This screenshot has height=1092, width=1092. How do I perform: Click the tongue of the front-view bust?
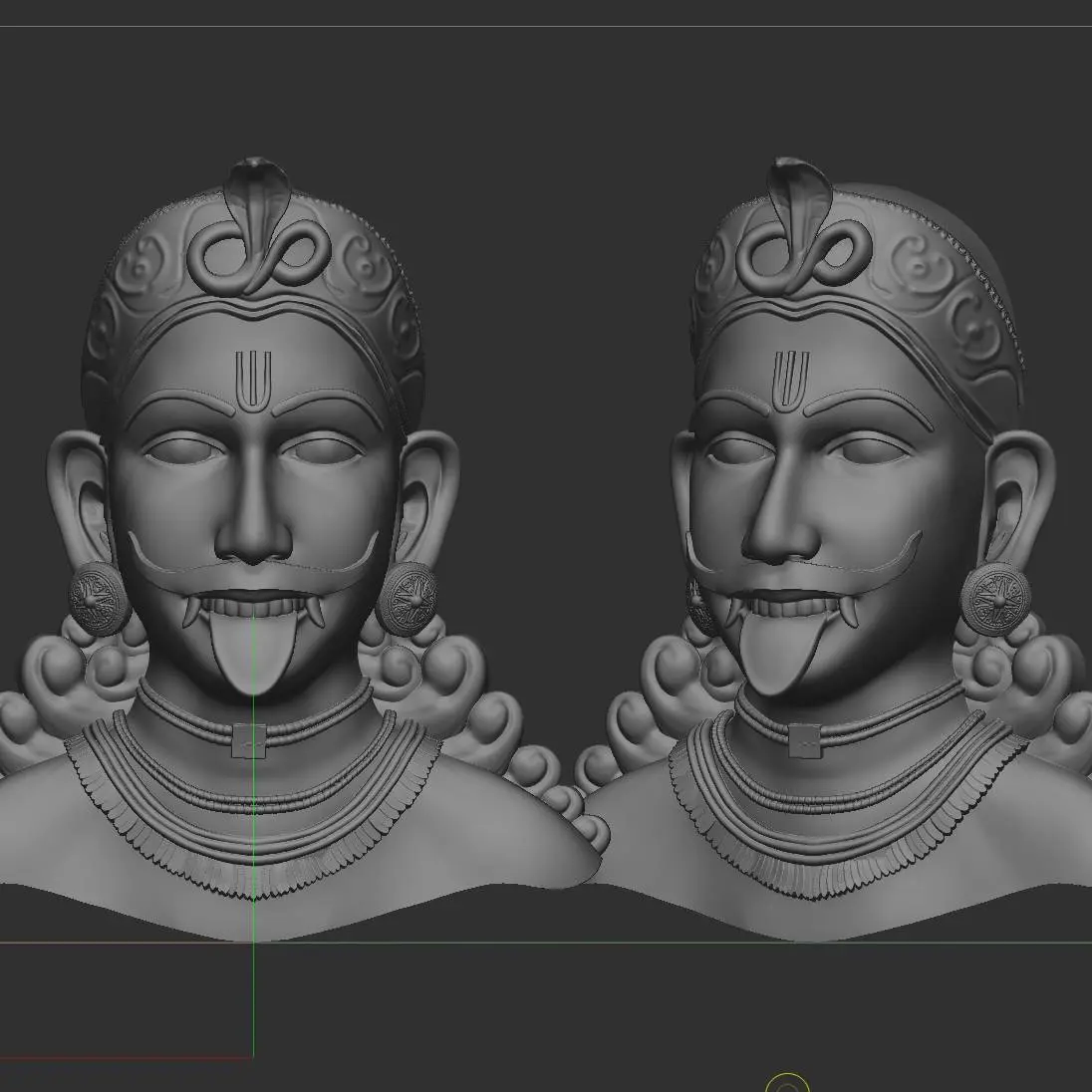(245, 652)
